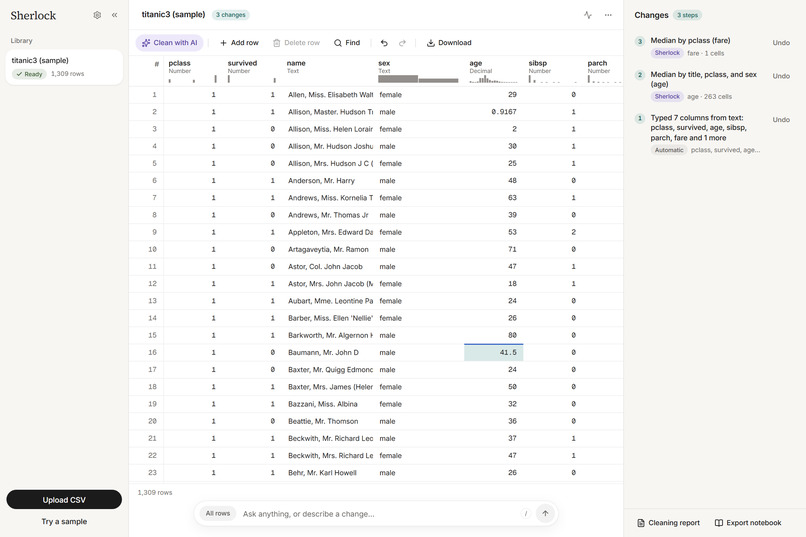
Task: Click the slash command hint icon
Action: 525,513
